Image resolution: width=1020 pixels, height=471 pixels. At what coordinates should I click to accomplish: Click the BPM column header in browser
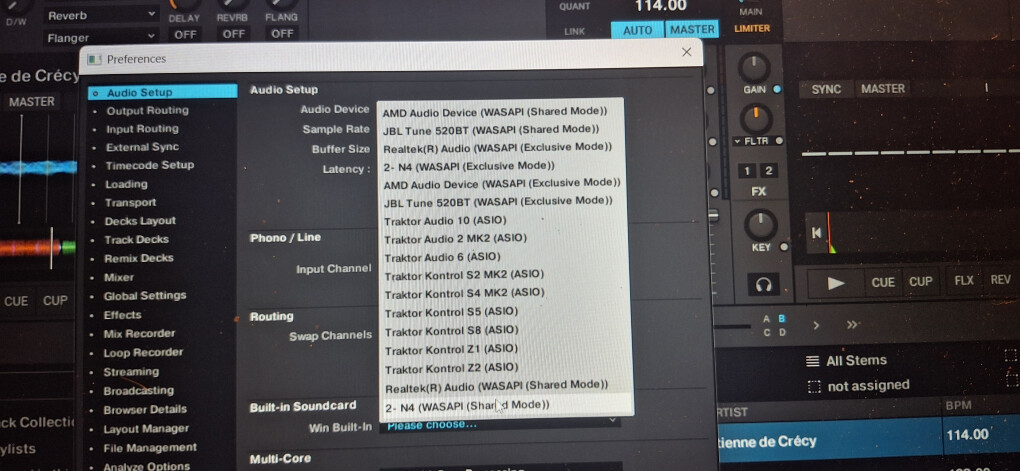[959, 405]
